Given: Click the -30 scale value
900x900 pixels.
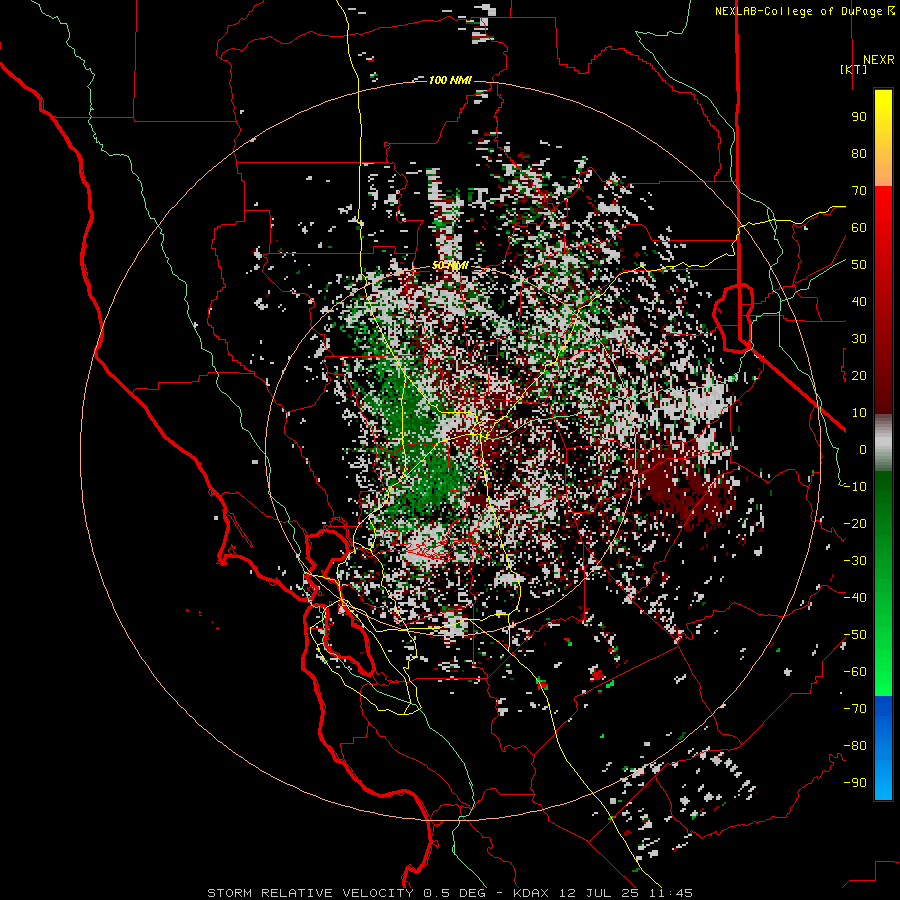Looking at the screenshot, I should coord(856,561).
